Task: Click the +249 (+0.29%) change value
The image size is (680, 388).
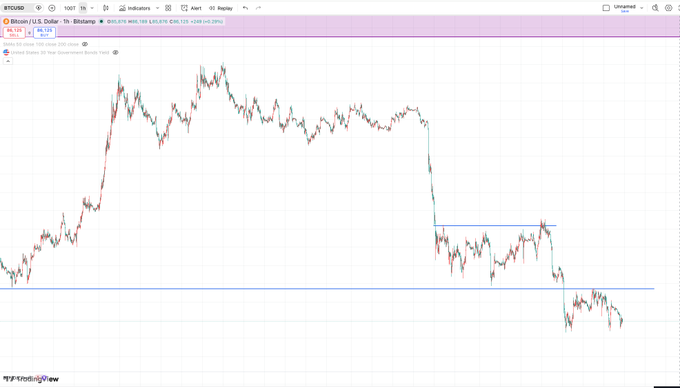Action: point(206,21)
